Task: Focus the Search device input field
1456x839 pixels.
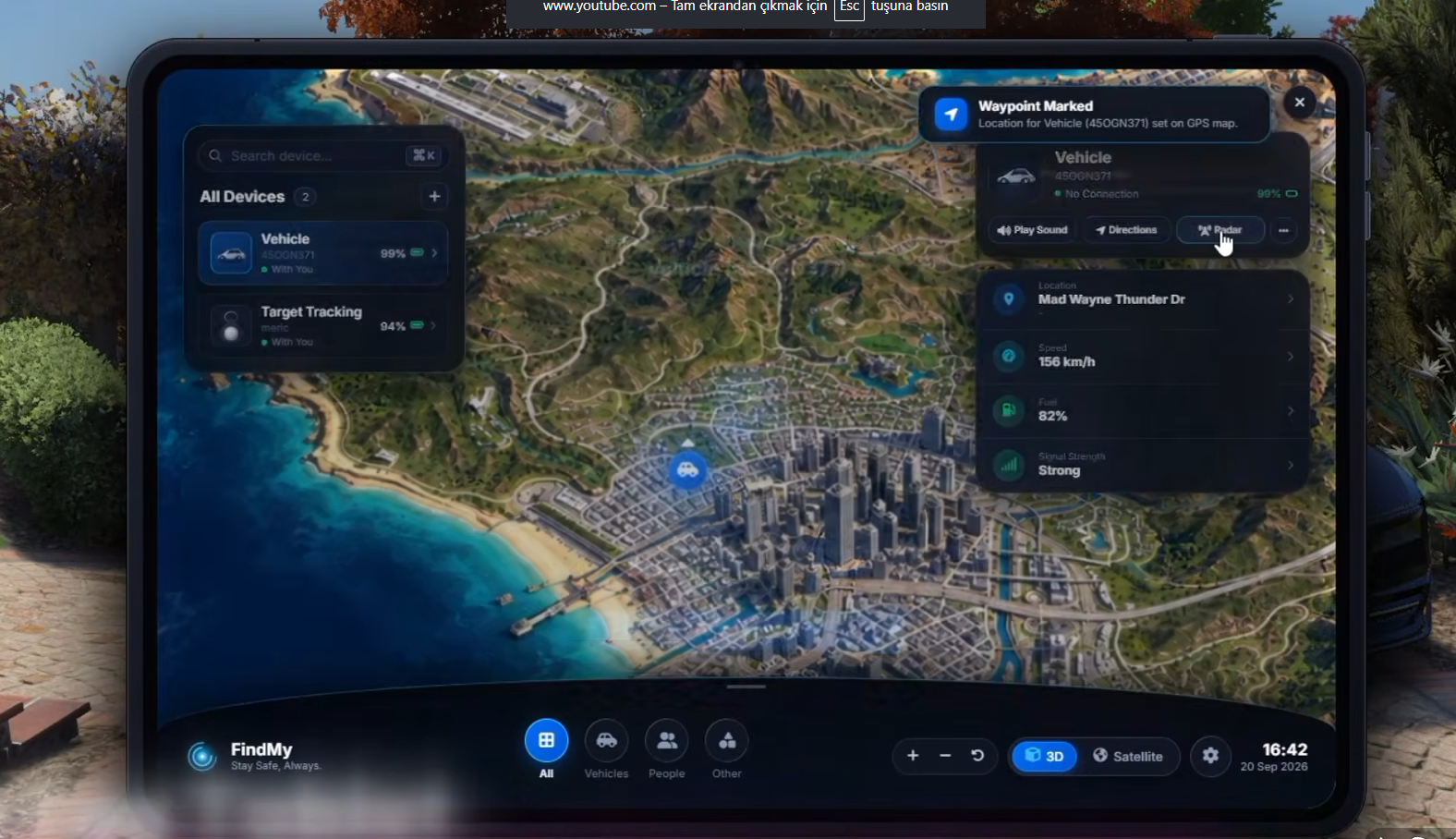Action: tap(323, 155)
